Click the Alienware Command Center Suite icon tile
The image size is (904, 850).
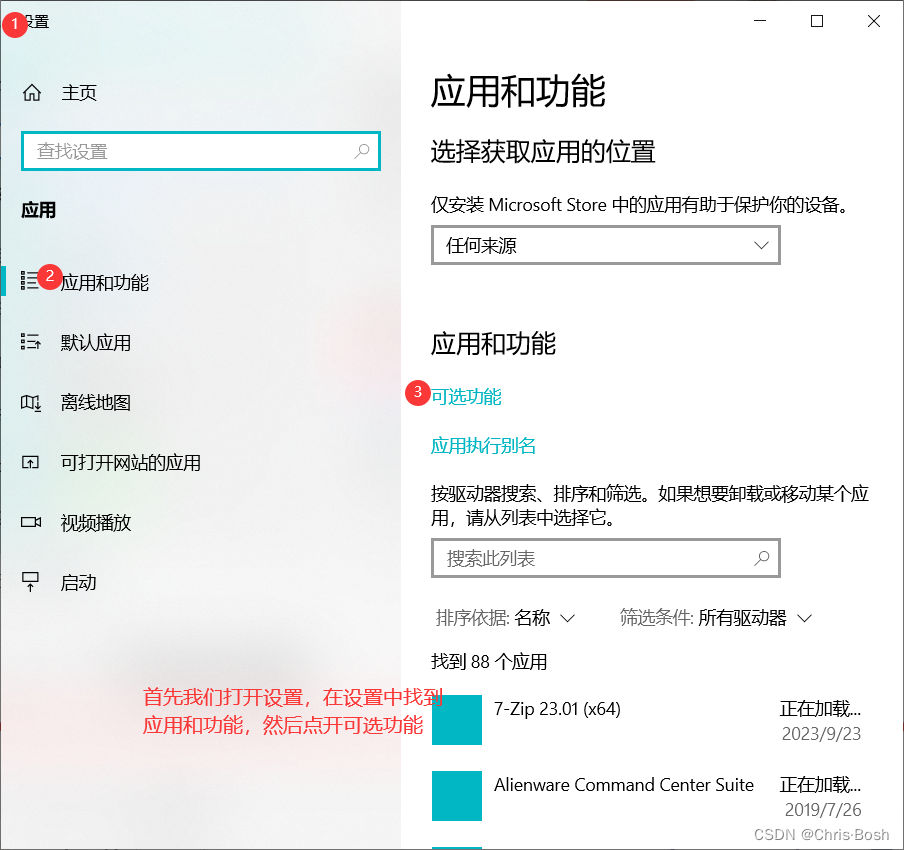[x=457, y=796]
